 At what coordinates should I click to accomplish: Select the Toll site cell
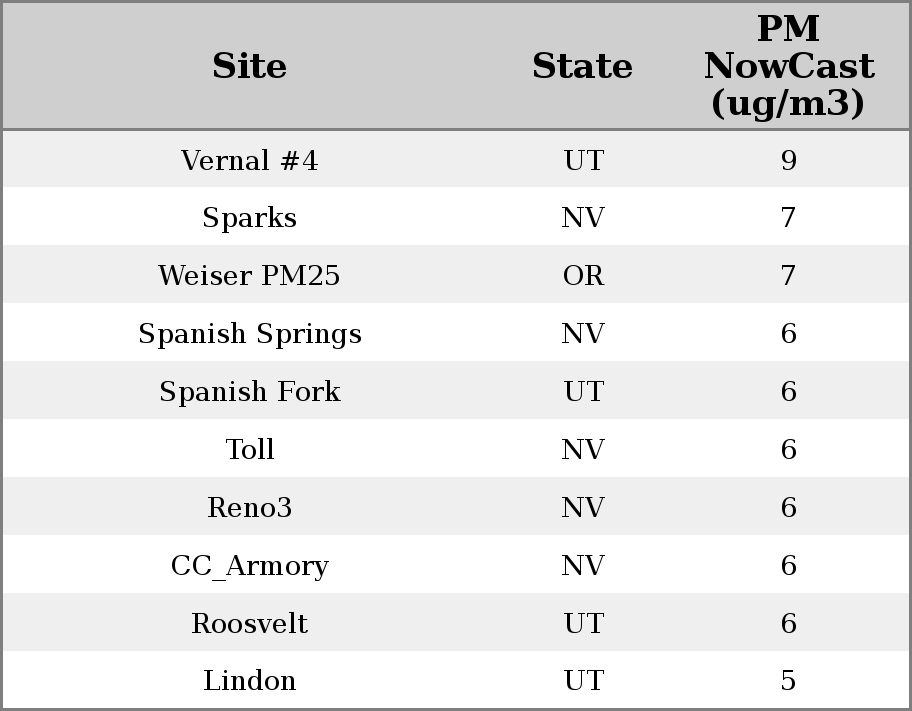click(249, 450)
